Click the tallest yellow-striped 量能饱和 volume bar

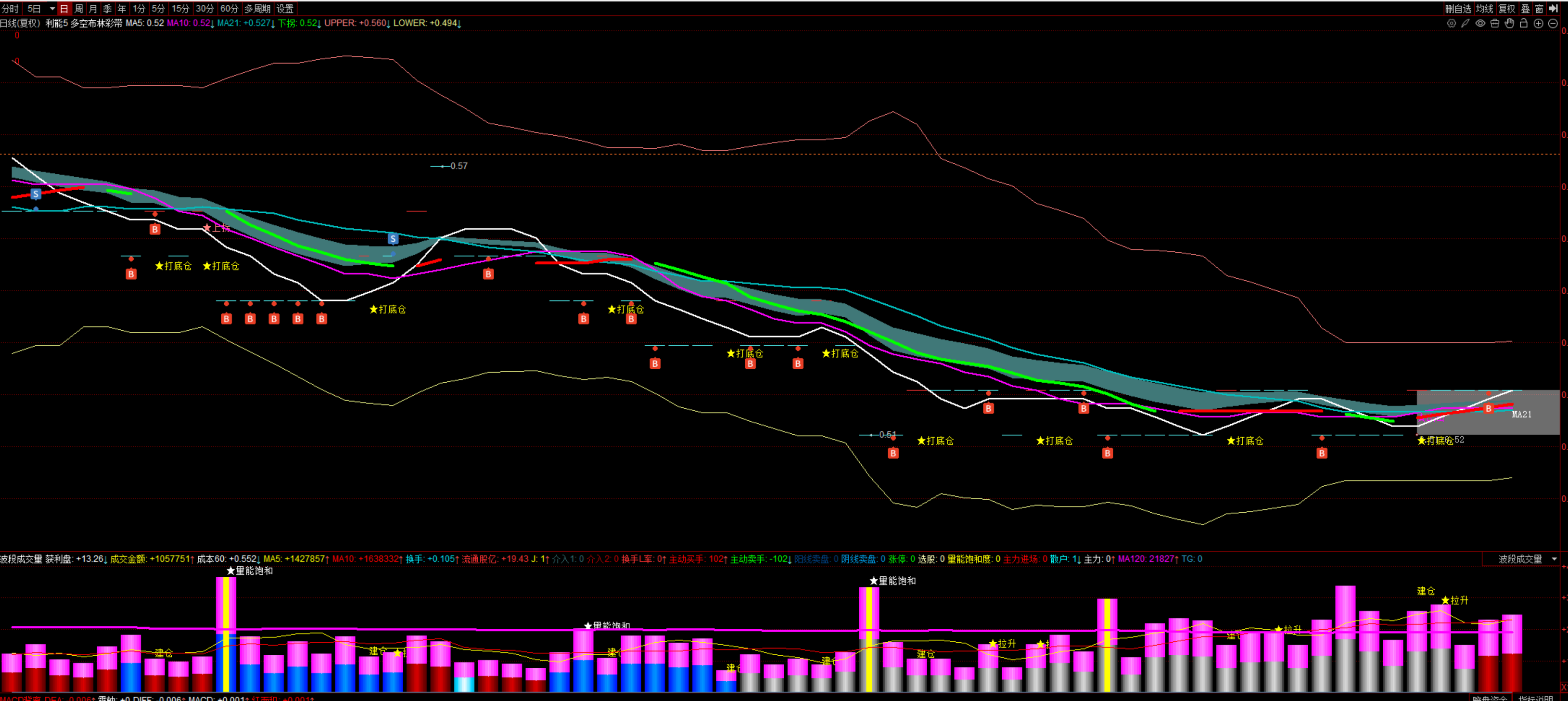click(x=226, y=634)
